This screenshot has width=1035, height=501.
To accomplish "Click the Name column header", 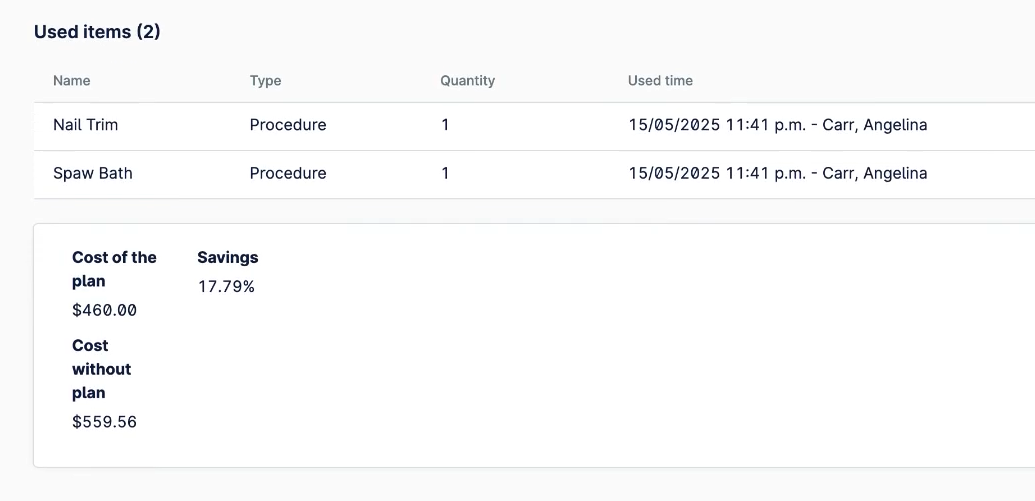I will point(72,80).
